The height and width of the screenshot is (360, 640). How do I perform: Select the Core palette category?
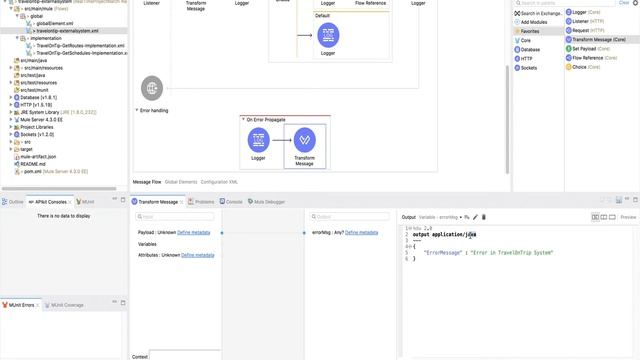[522, 40]
